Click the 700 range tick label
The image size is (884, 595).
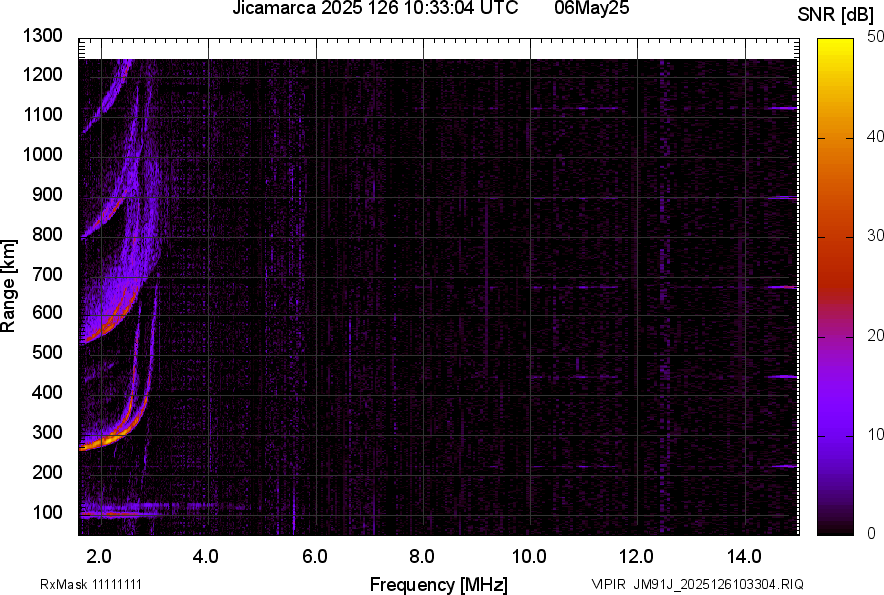pyautogui.click(x=47, y=274)
